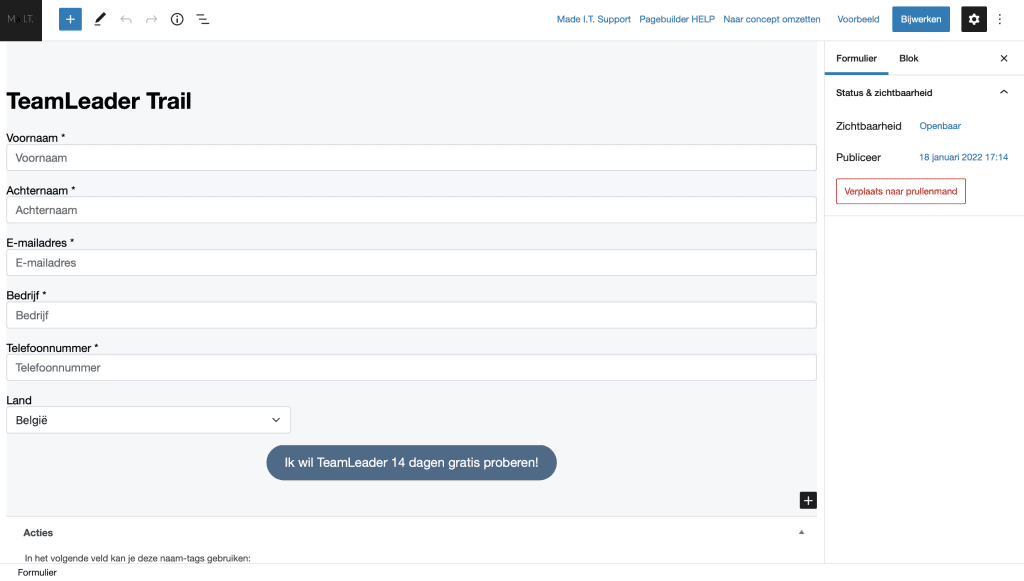Click the Land field label
Viewport: 1024px width, 581px height.
(19, 400)
